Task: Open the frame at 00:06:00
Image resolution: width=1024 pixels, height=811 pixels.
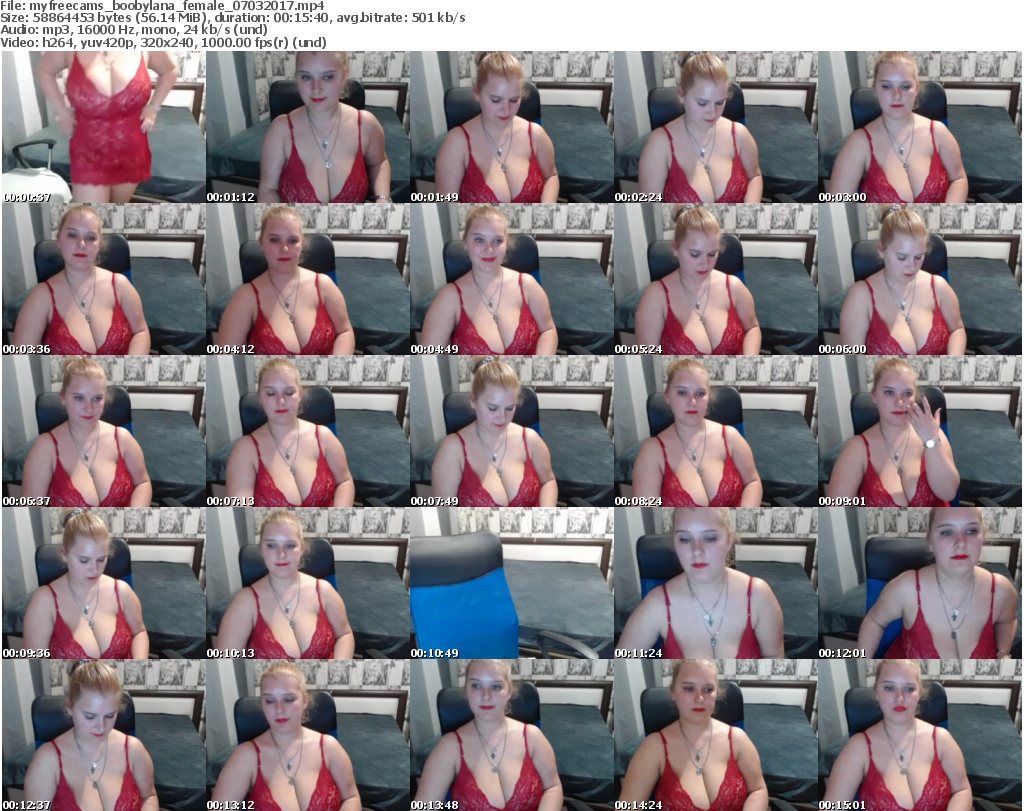Action: point(920,279)
